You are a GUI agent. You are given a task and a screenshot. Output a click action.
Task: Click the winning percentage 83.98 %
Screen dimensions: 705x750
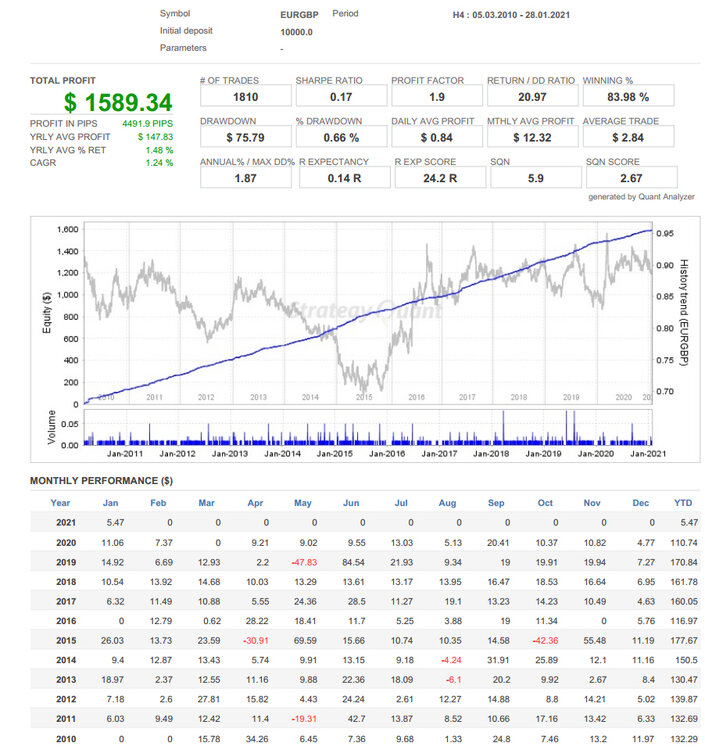tap(628, 97)
